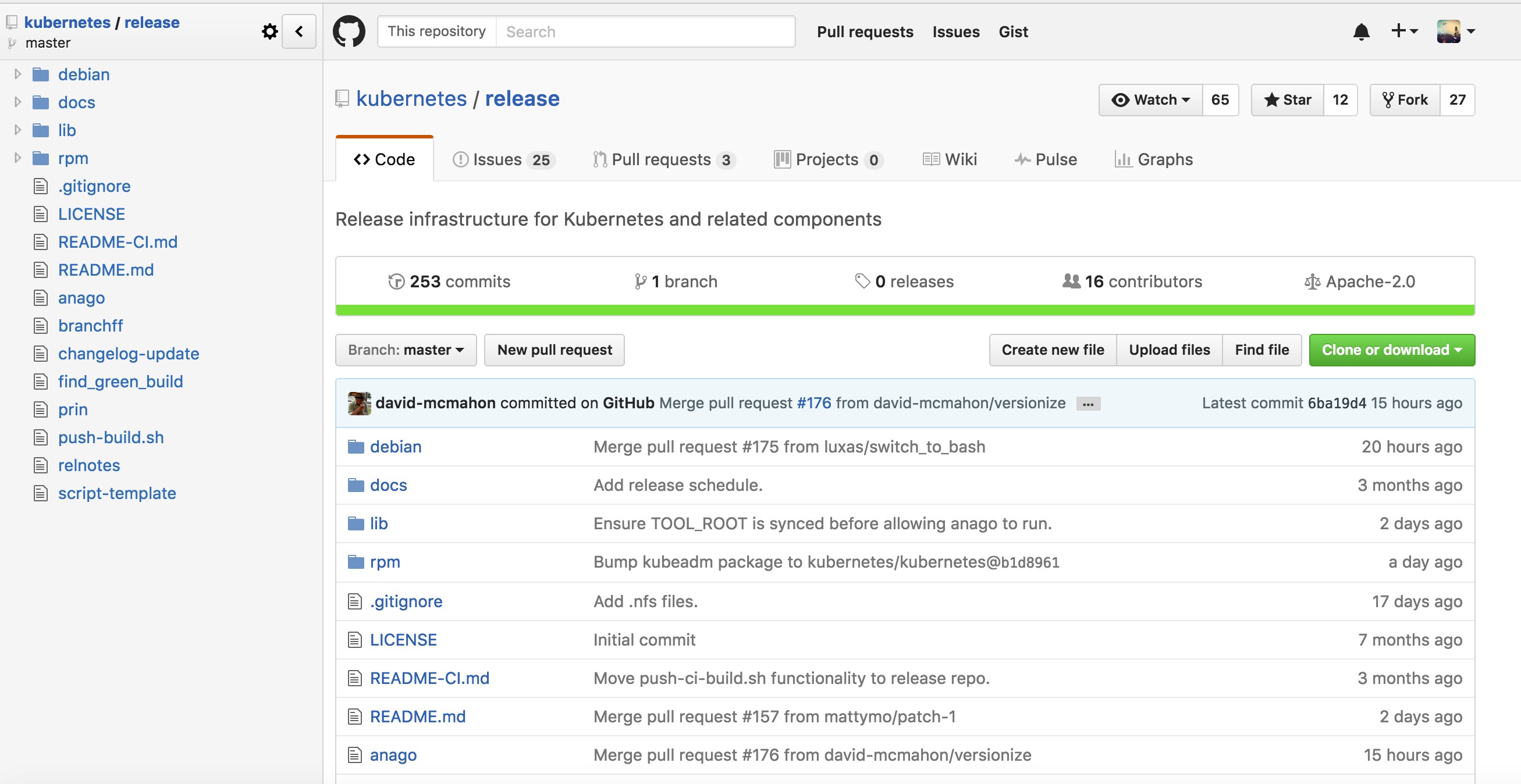View the 253 commits link
1521x784 pixels.
tap(449, 281)
